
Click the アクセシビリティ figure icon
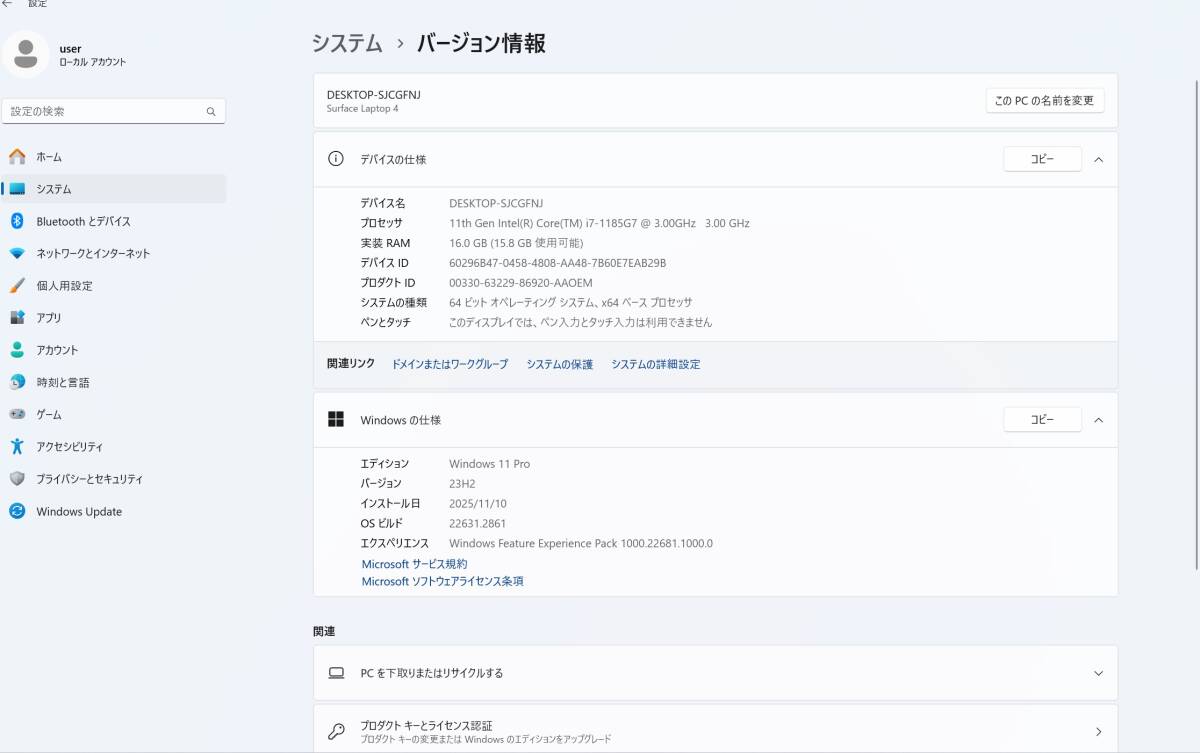click(17, 447)
